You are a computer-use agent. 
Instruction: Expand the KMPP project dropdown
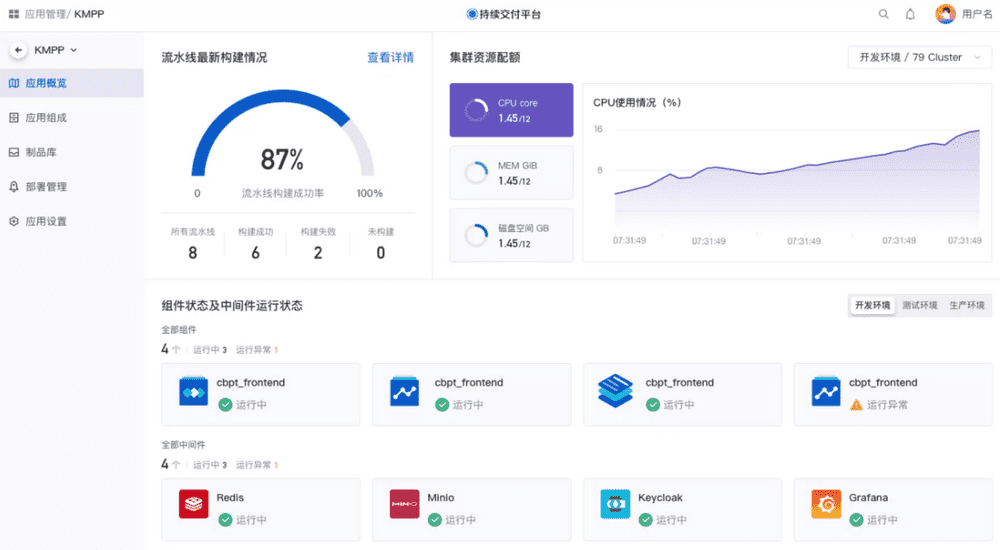(56, 50)
